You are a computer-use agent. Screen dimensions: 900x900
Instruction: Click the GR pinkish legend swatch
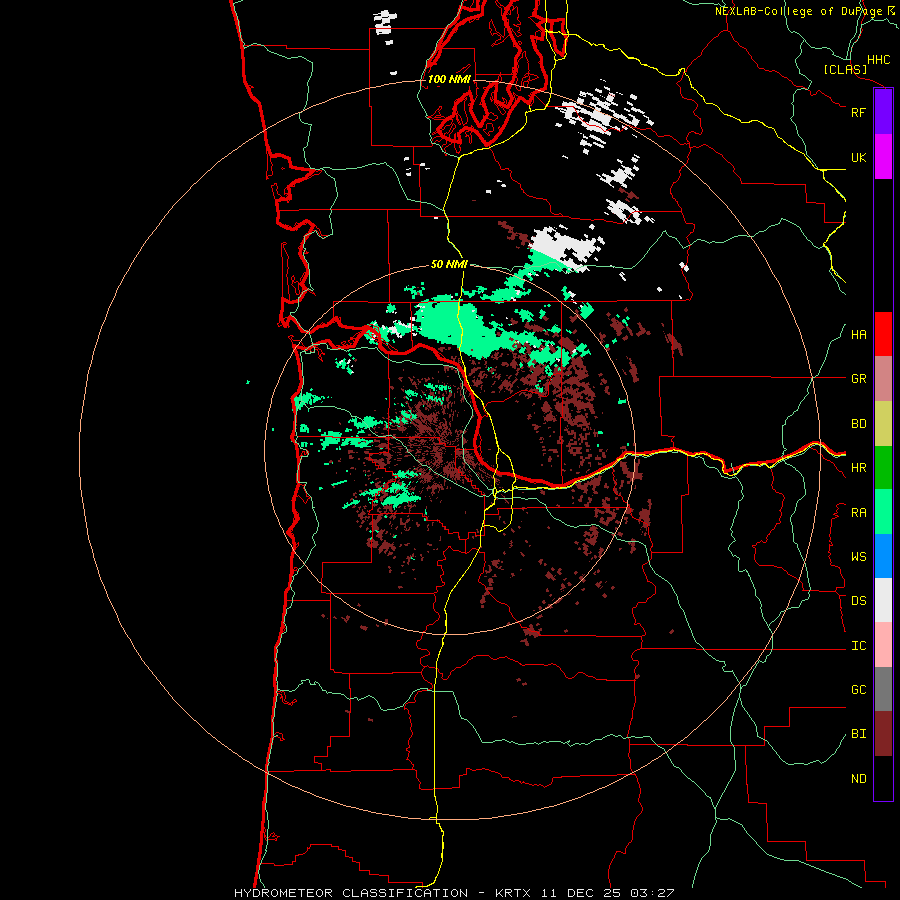pyautogui.click(x=883, y=379)
